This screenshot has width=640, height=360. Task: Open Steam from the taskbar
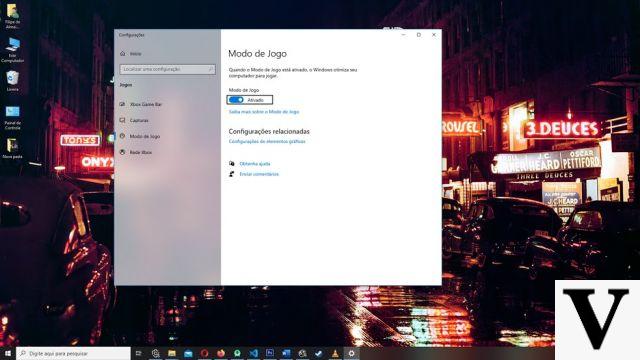[x=319, y=353]
